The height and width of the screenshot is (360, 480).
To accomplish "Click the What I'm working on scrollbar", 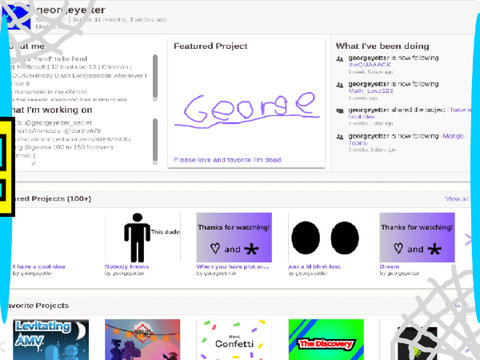I will click(155, 141).
